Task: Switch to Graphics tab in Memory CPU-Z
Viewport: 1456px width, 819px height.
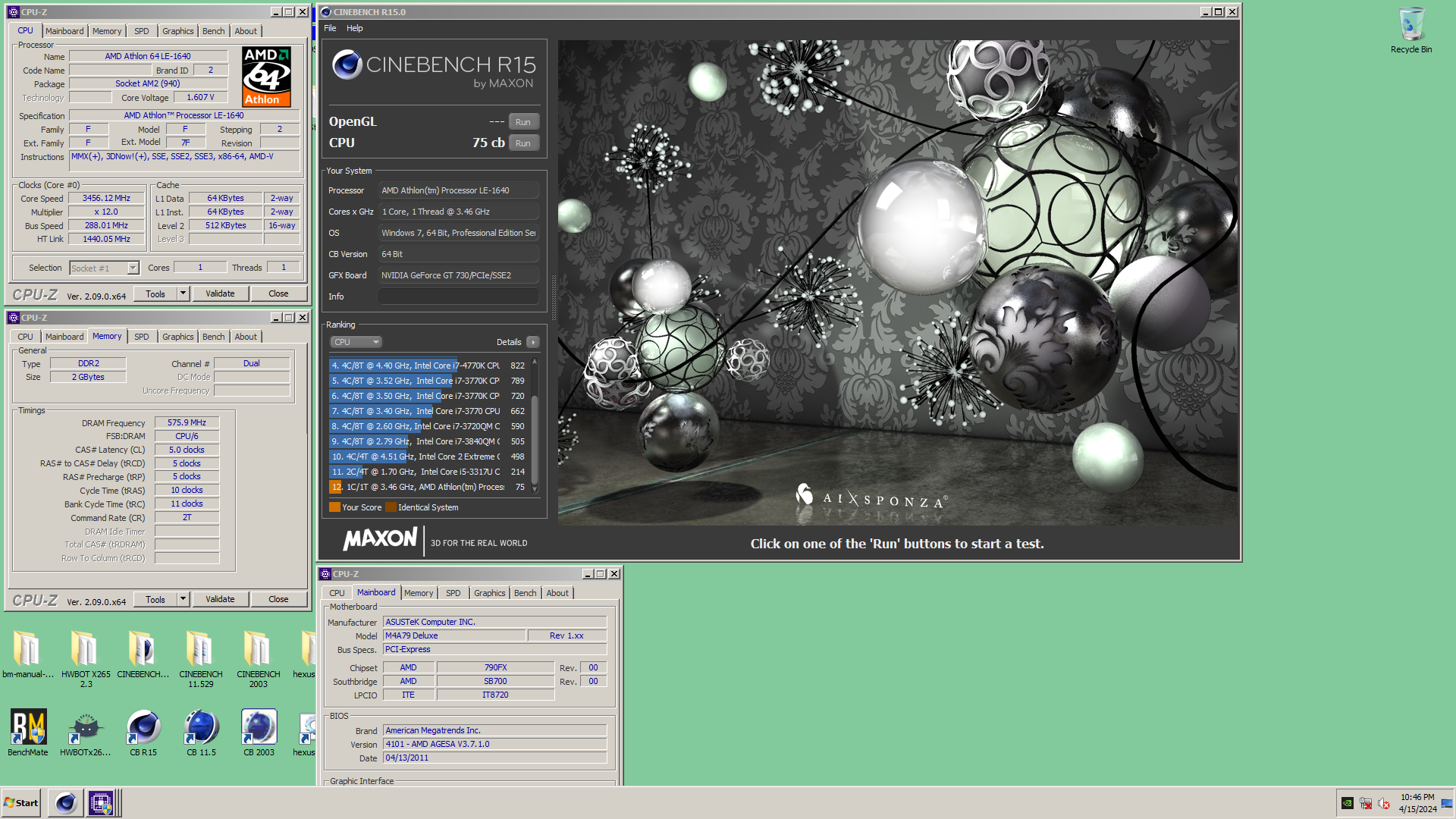Action: click(x=178, y=337)
